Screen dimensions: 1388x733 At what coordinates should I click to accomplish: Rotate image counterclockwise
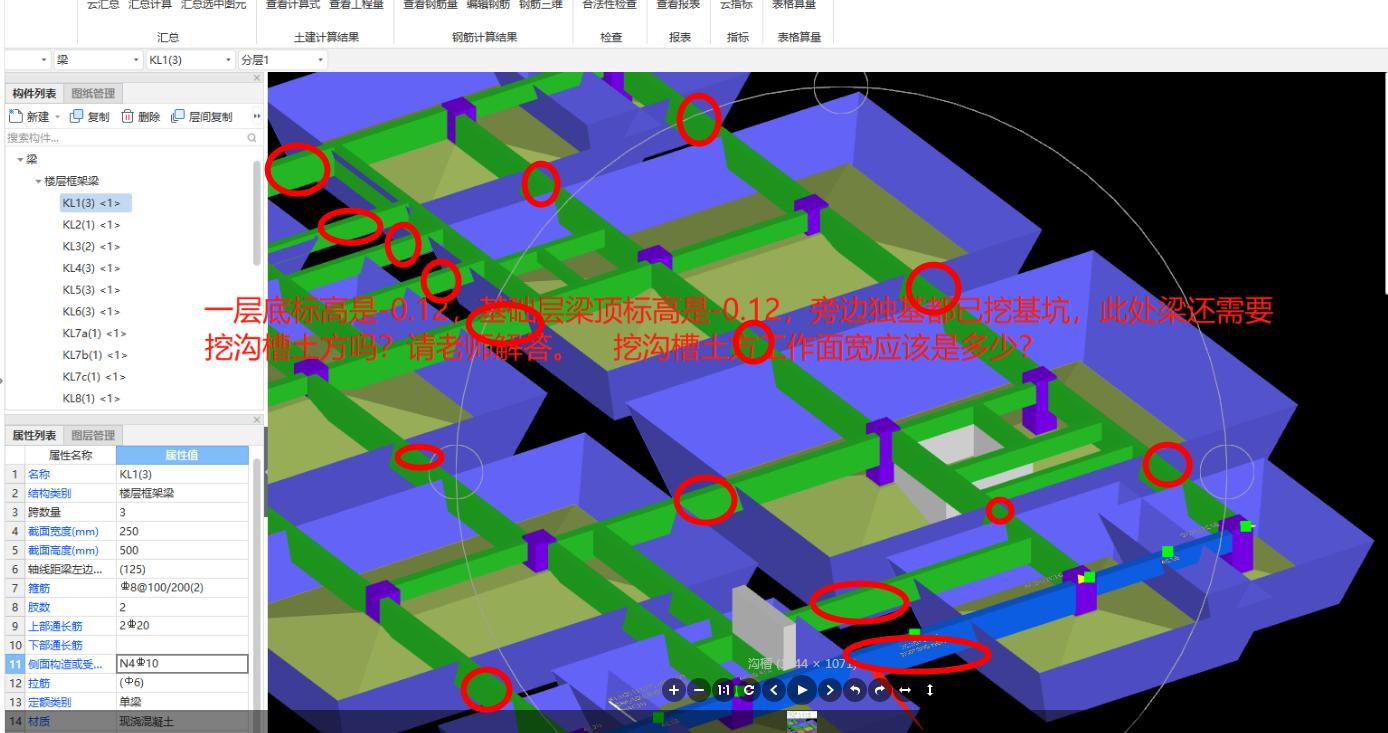coord(855,690)
